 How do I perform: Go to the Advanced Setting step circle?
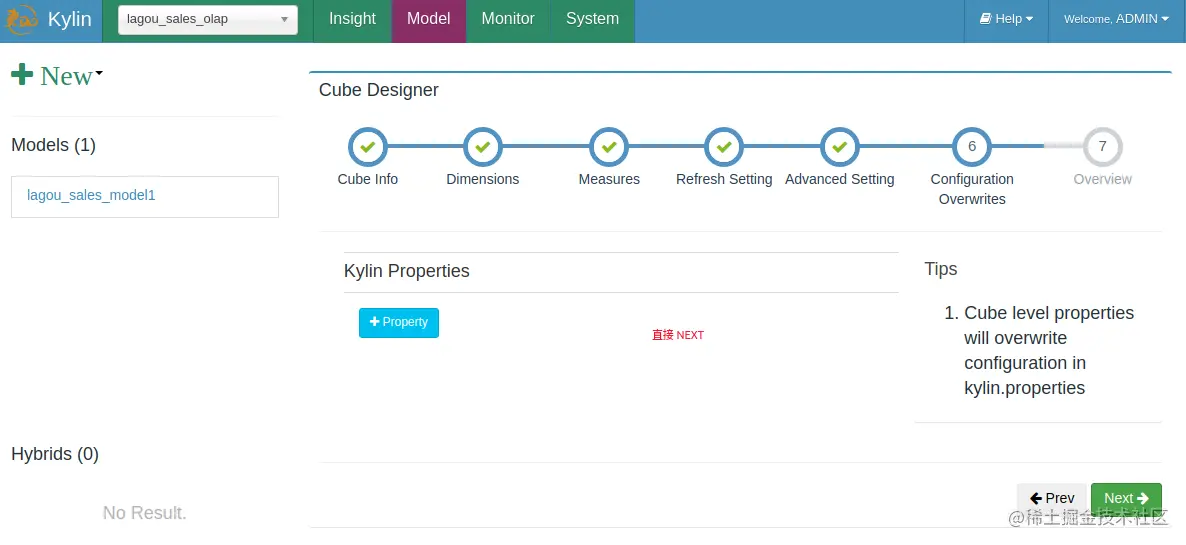[x=840, y=147]
